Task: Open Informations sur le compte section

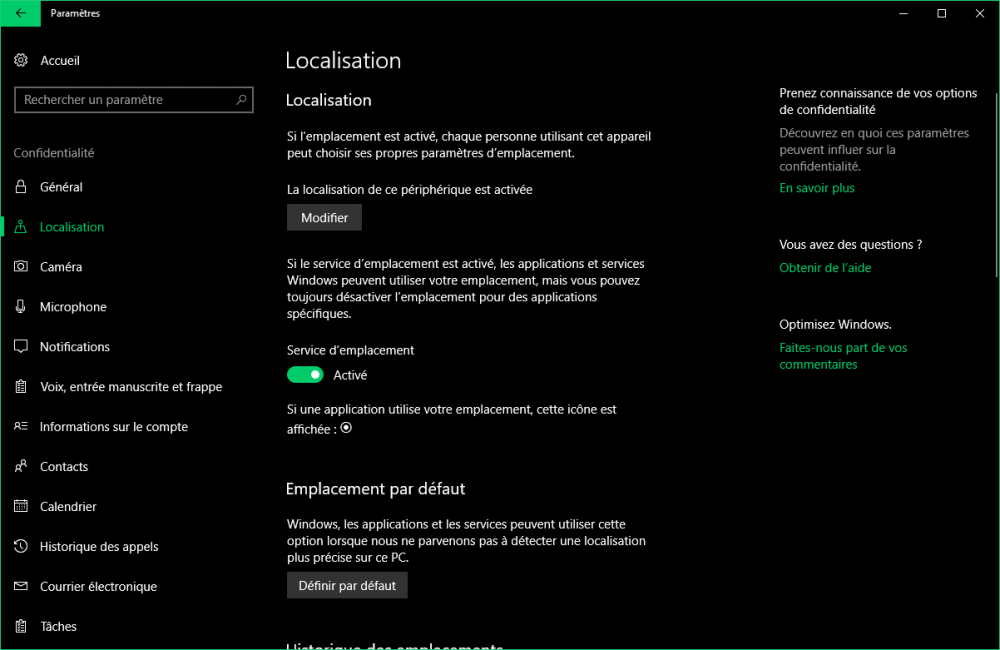Action: coord(113,427)
